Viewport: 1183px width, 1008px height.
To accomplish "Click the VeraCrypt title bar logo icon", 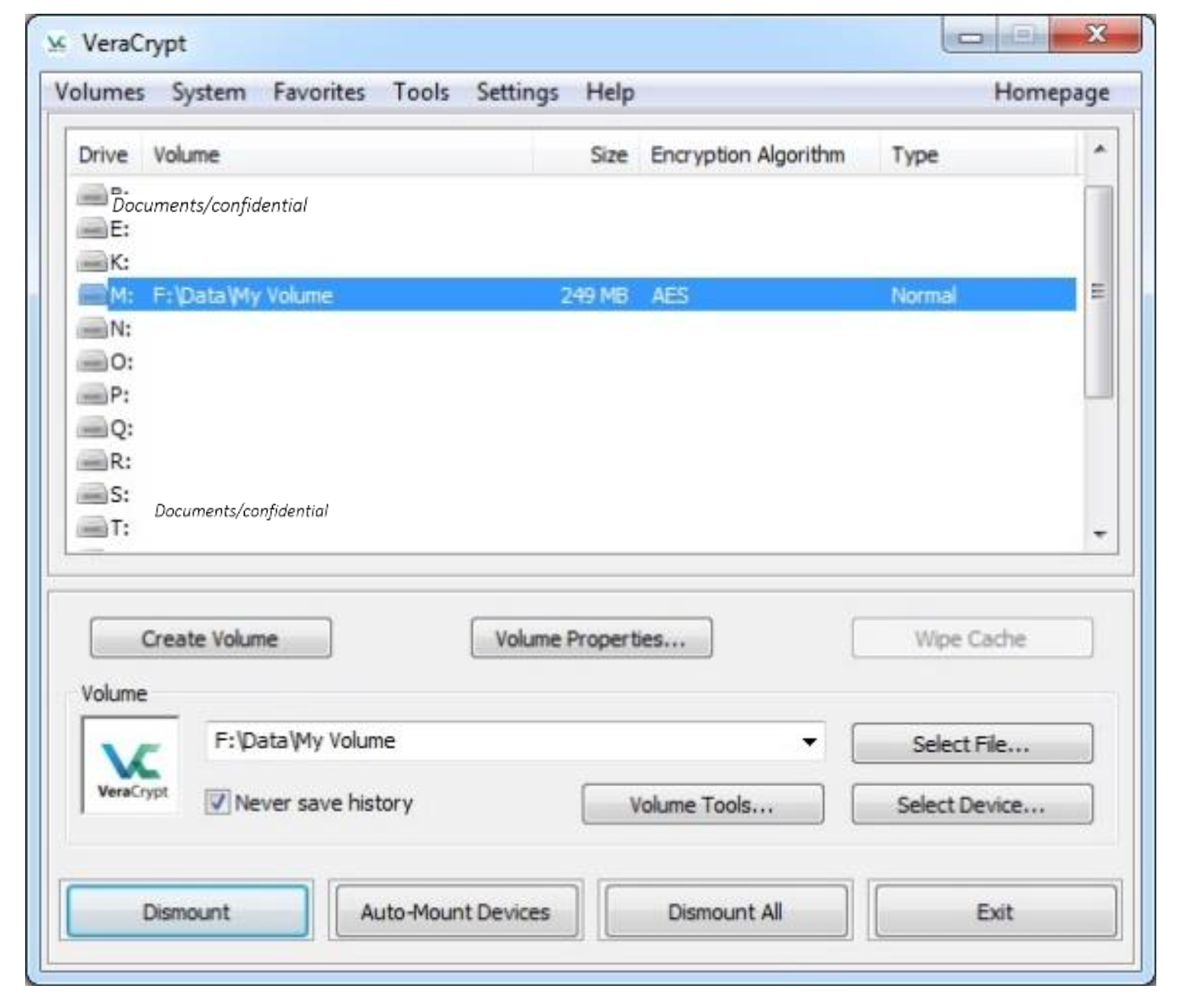I will (x=56, y=43).
